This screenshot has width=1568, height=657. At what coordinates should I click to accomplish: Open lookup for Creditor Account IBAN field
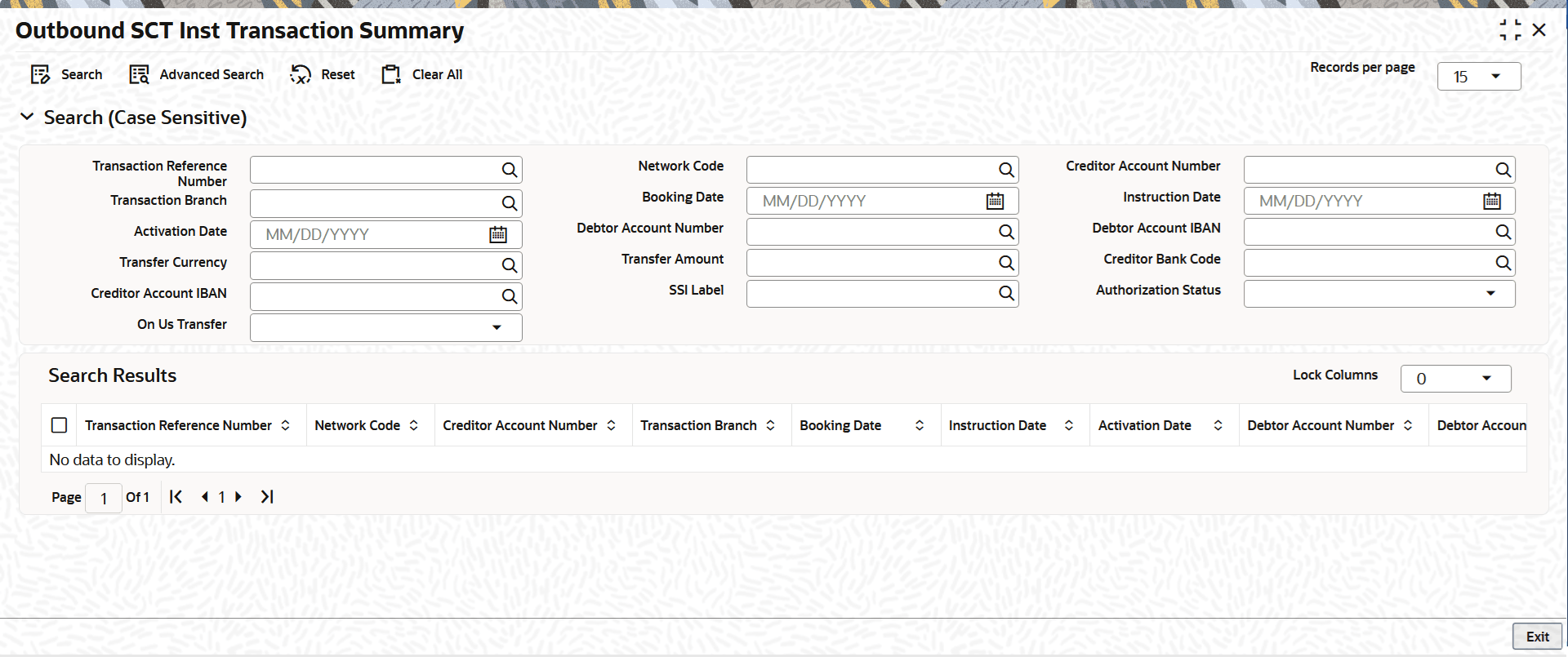510,296
